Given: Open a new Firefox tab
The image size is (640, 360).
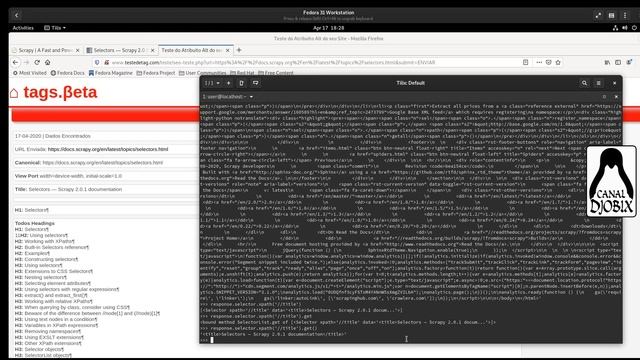Looking at the screenshot, I should tap(239, 50).
